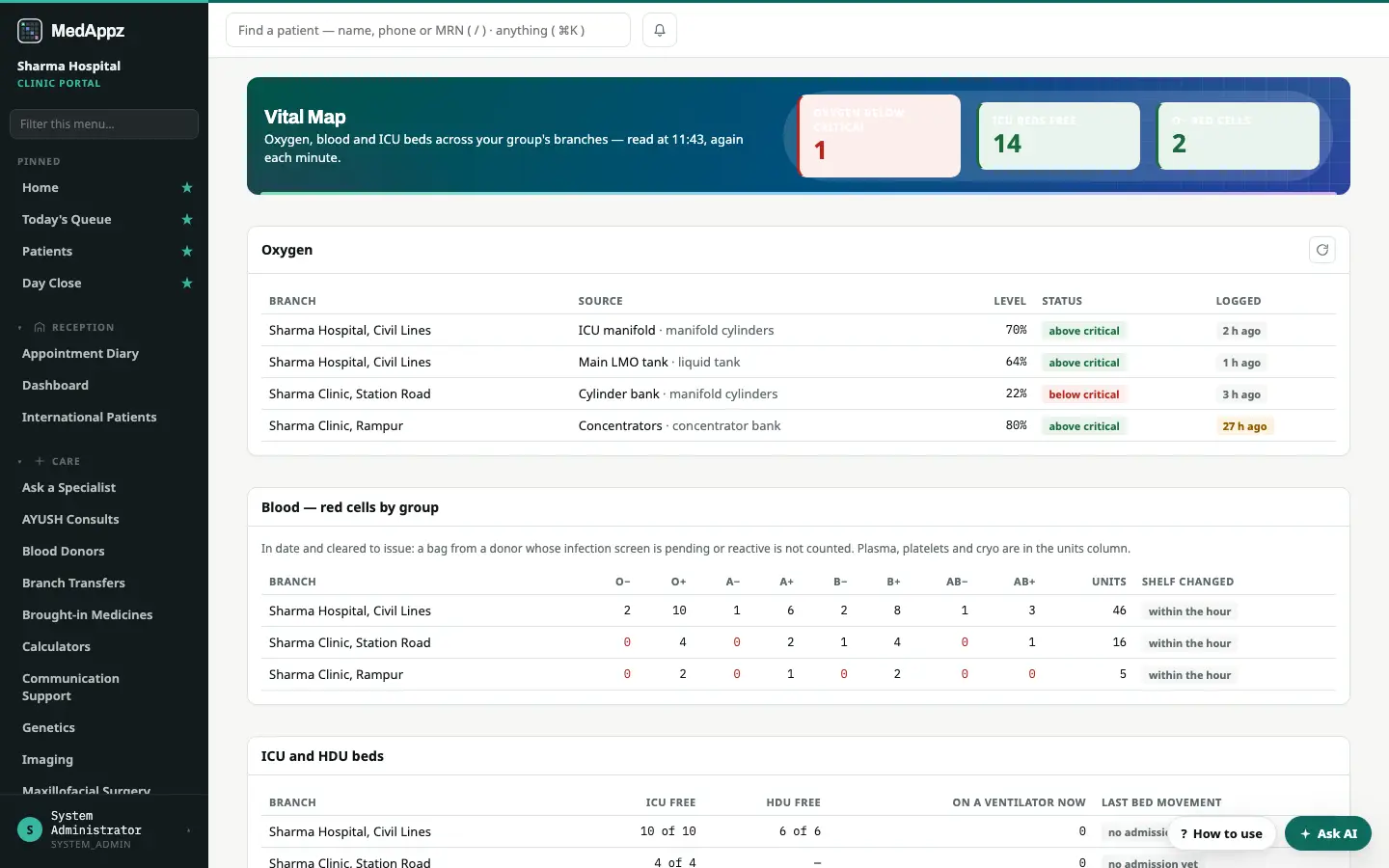Click the Main LMO tank source

pos(660,362)
